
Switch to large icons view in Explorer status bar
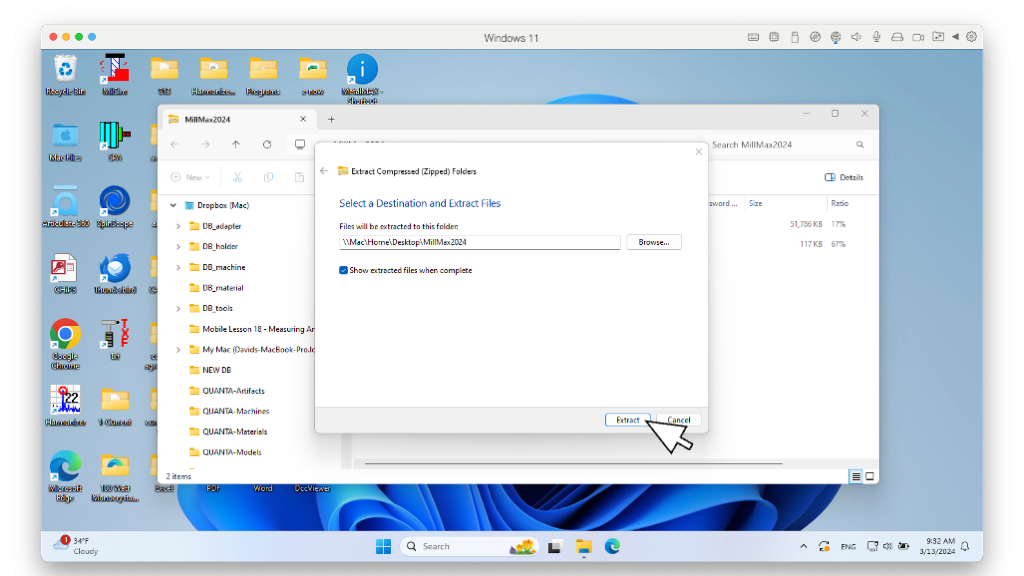point(870,476)
